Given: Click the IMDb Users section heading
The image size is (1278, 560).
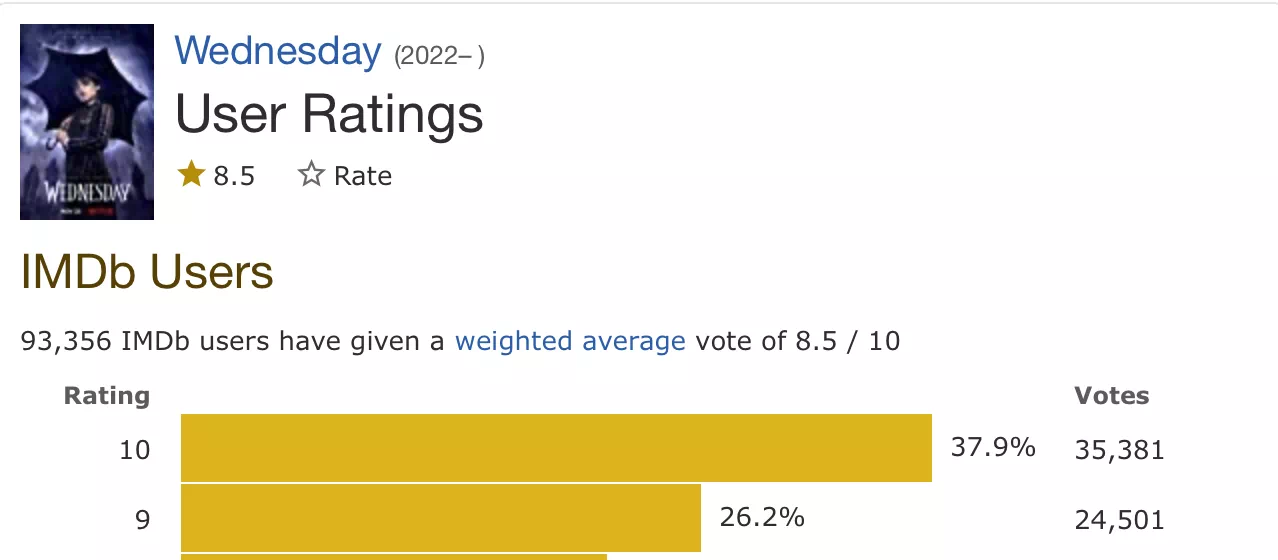Looking at the screenshot, I should tap(147, 272).
